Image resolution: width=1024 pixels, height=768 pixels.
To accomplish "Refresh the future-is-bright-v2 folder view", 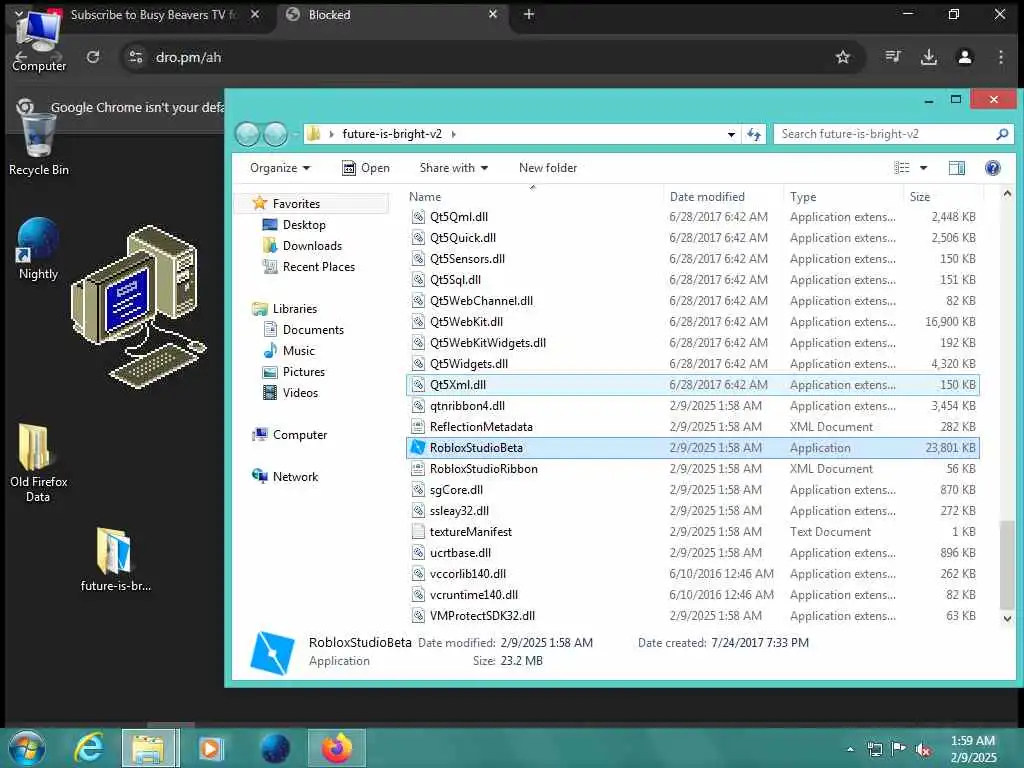I will coord(754,135).
